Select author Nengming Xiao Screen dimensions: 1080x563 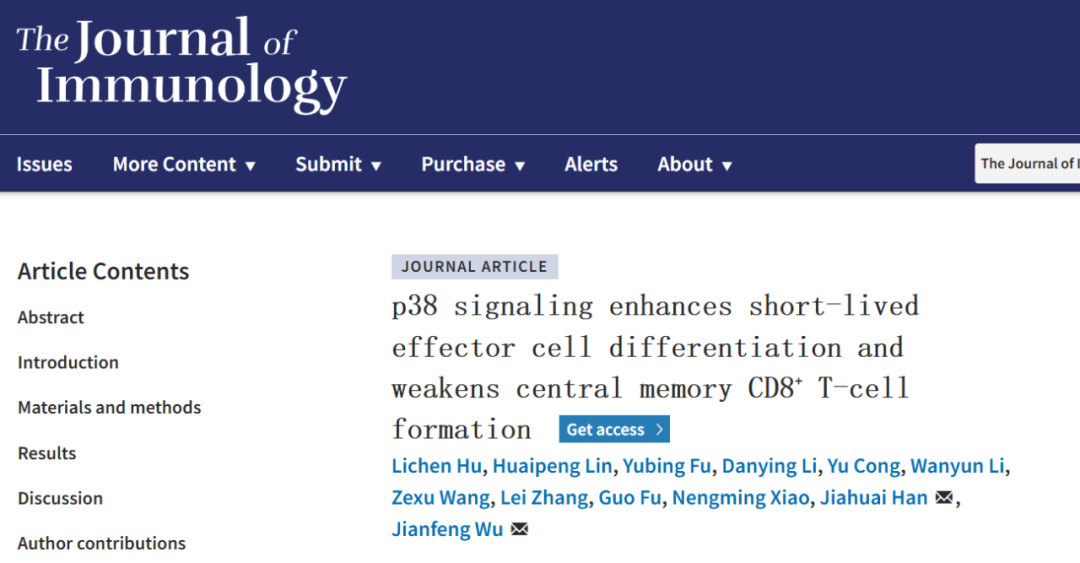coord(740,498)
